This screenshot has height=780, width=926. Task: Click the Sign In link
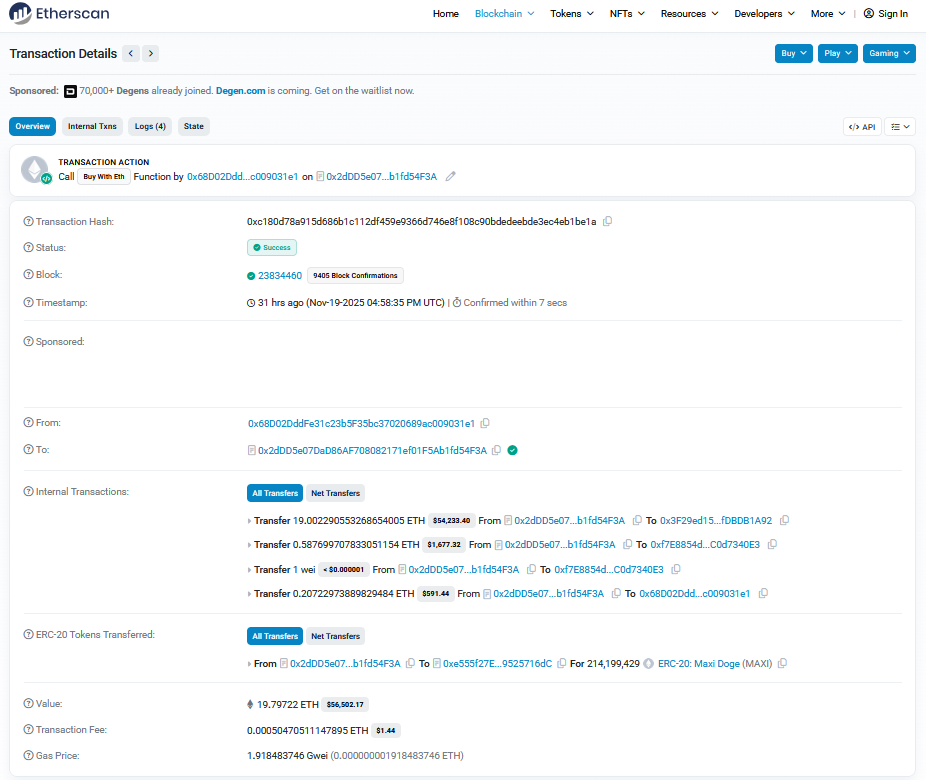[x=886, y=14]
